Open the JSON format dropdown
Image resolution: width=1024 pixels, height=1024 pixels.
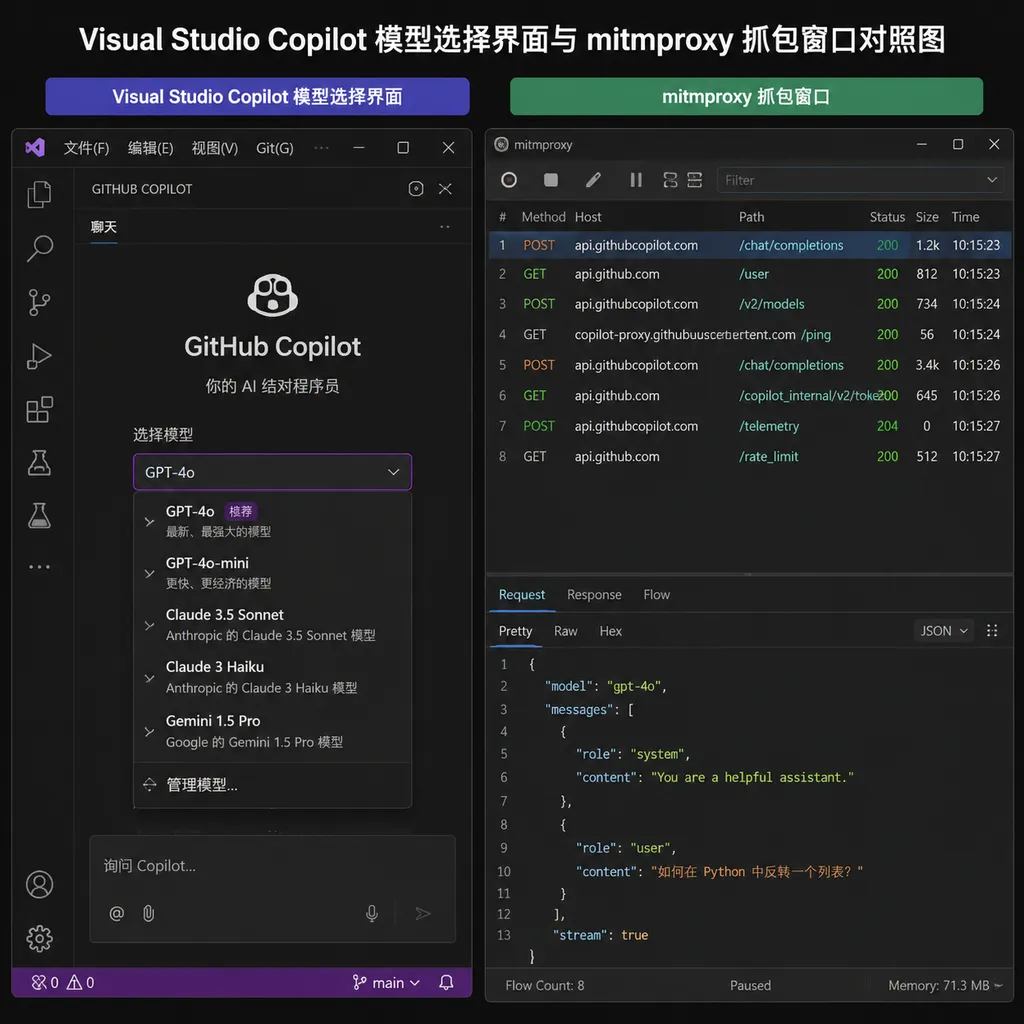pos(944,631)
